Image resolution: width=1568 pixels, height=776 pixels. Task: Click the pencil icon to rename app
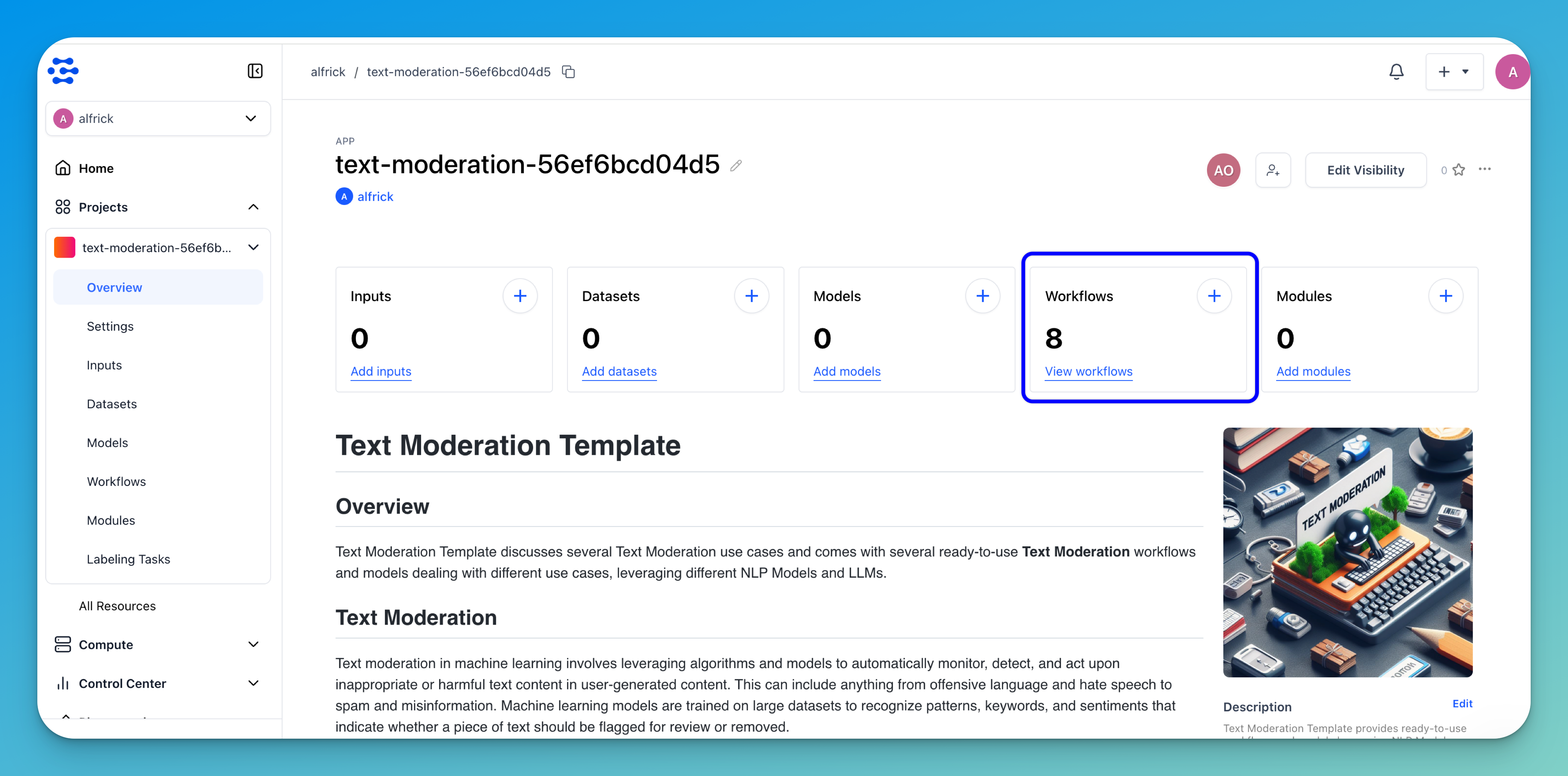click(x=736, y=165)
